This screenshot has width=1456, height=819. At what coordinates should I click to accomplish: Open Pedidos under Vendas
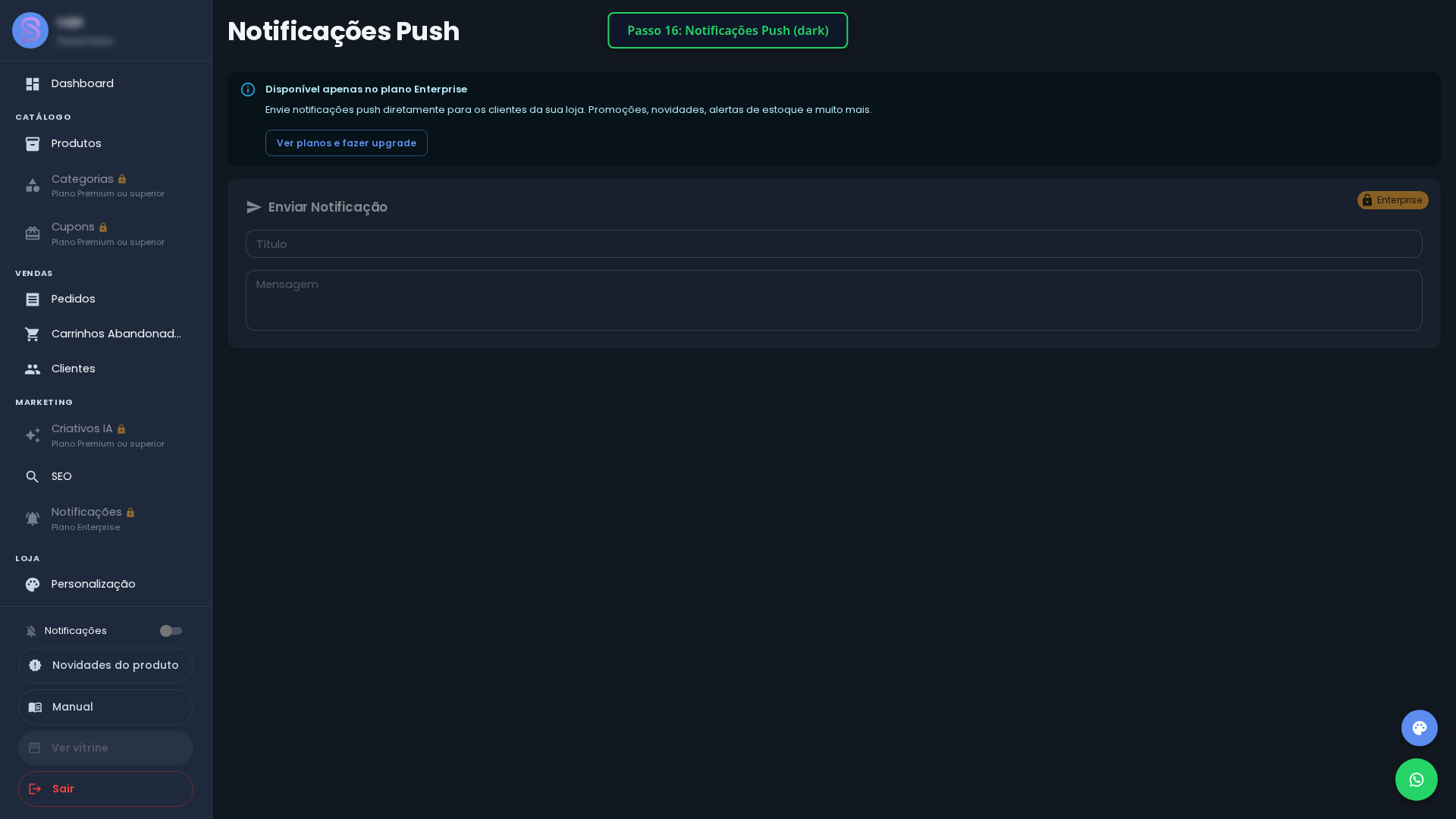[x=105, y=300]
